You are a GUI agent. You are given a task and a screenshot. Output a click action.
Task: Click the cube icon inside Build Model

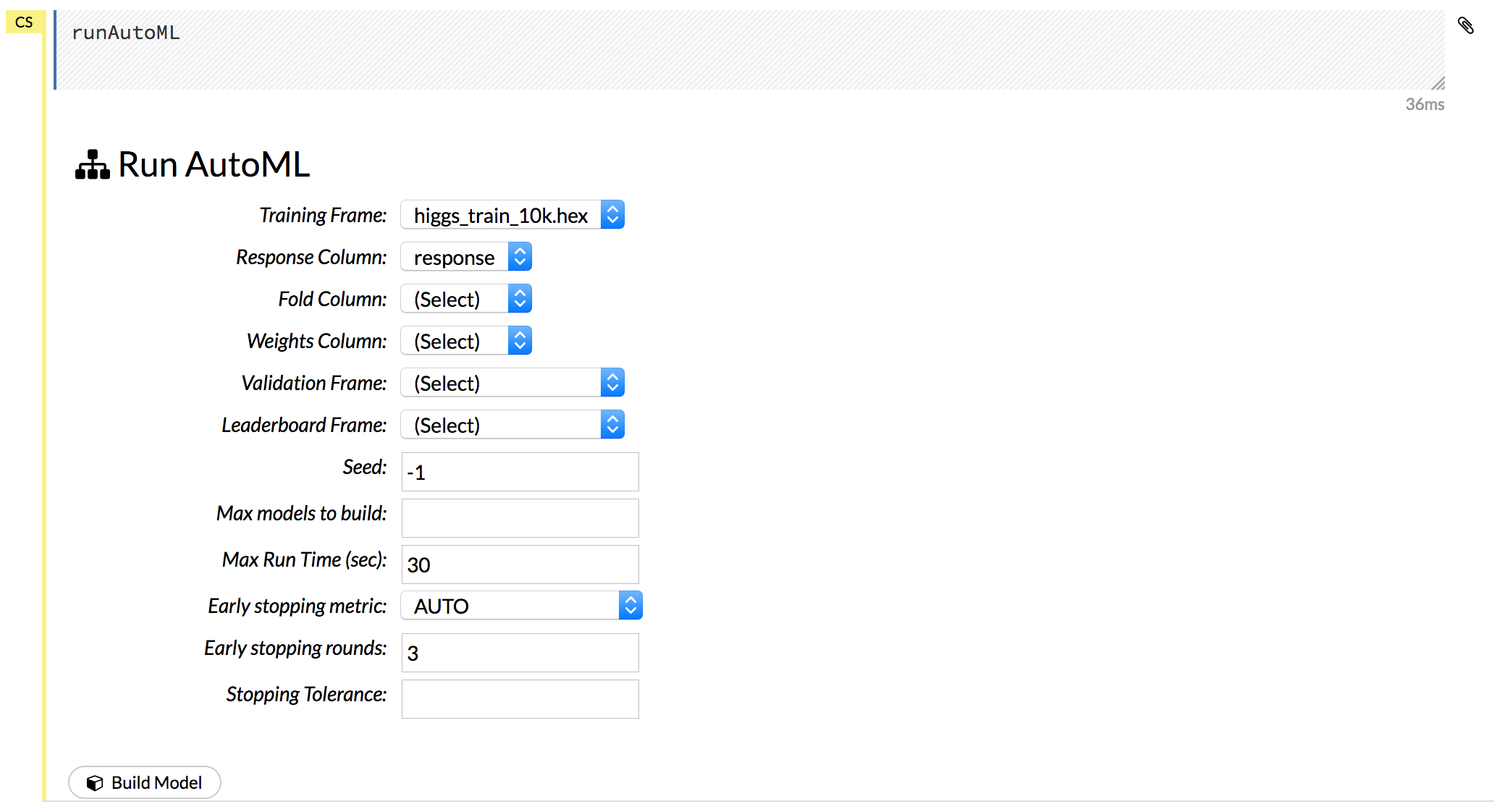tap(96, 782)
